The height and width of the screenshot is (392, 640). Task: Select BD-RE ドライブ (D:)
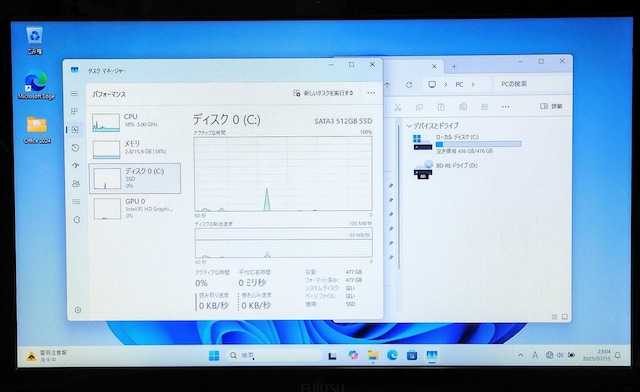pyautogui.click(x=446, y=169)
